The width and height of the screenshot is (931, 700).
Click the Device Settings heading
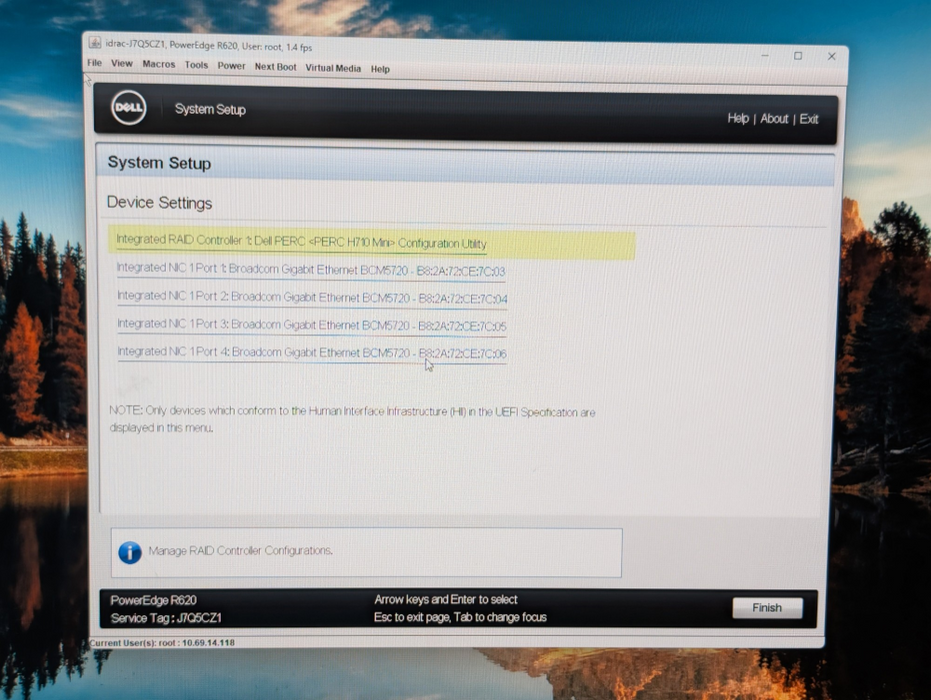point(159,203)
